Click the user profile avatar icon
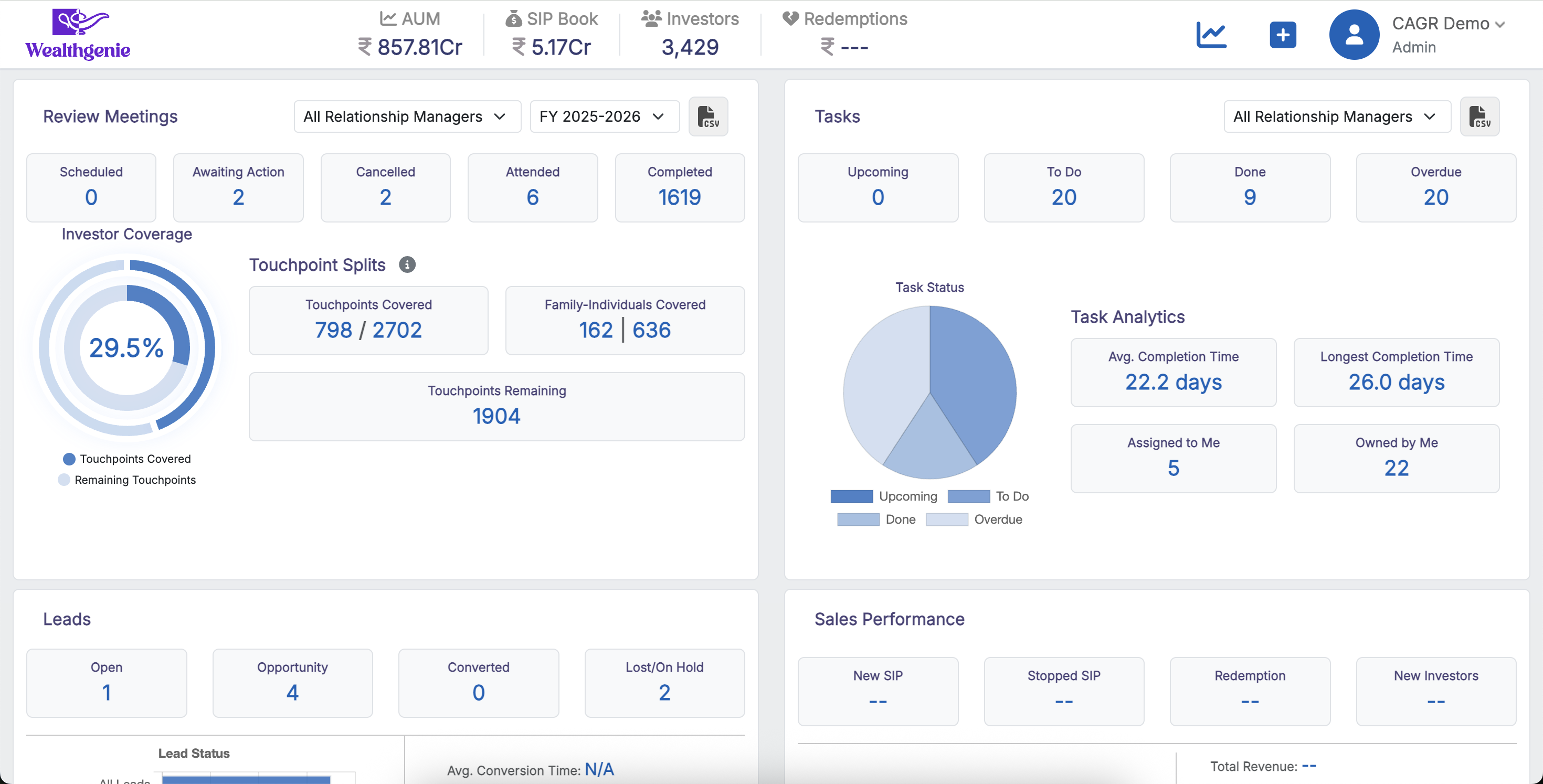Screen dimensions: 1543x784 click(x=1354, y=35)
